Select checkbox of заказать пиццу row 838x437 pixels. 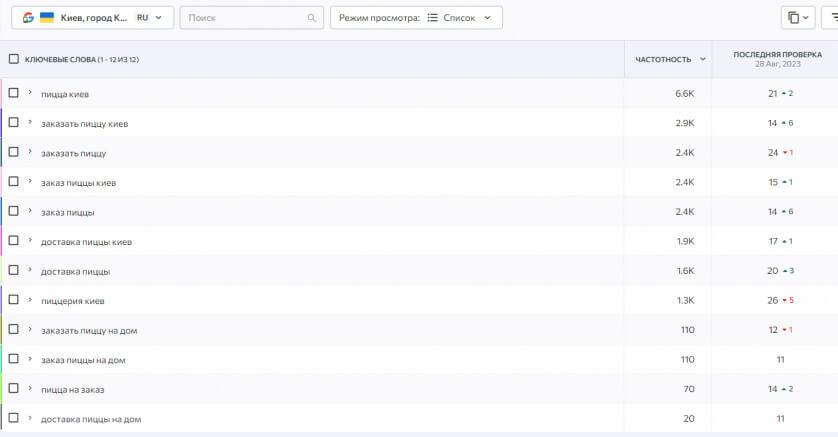(14, 152)
